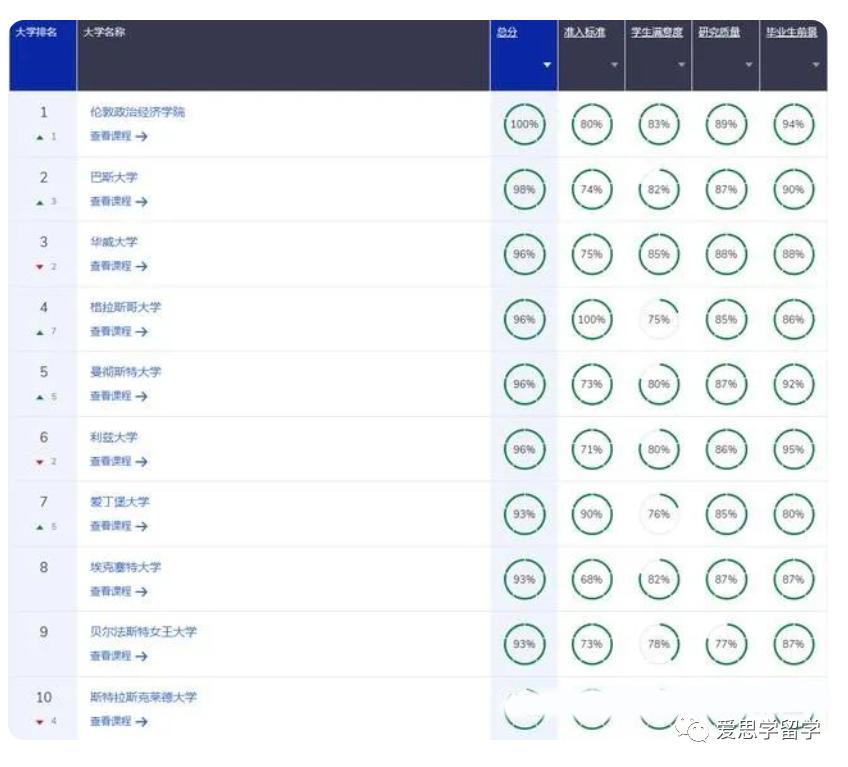This screenshot has height=767, width=848.
Task: Click 巴斯大学's 74% entry standards ring
Action: [x=591, y=189]
